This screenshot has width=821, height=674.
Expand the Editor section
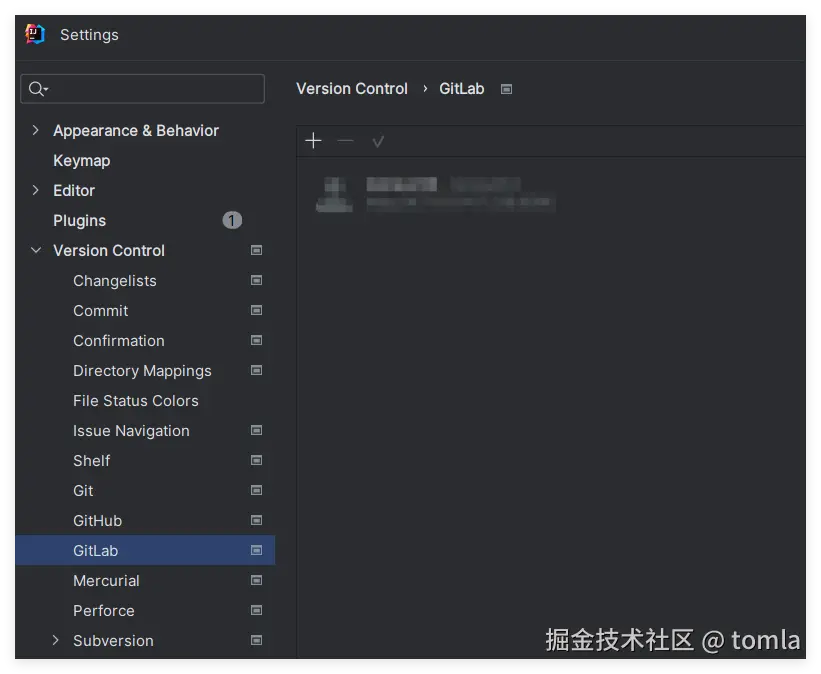pos(36,190)
